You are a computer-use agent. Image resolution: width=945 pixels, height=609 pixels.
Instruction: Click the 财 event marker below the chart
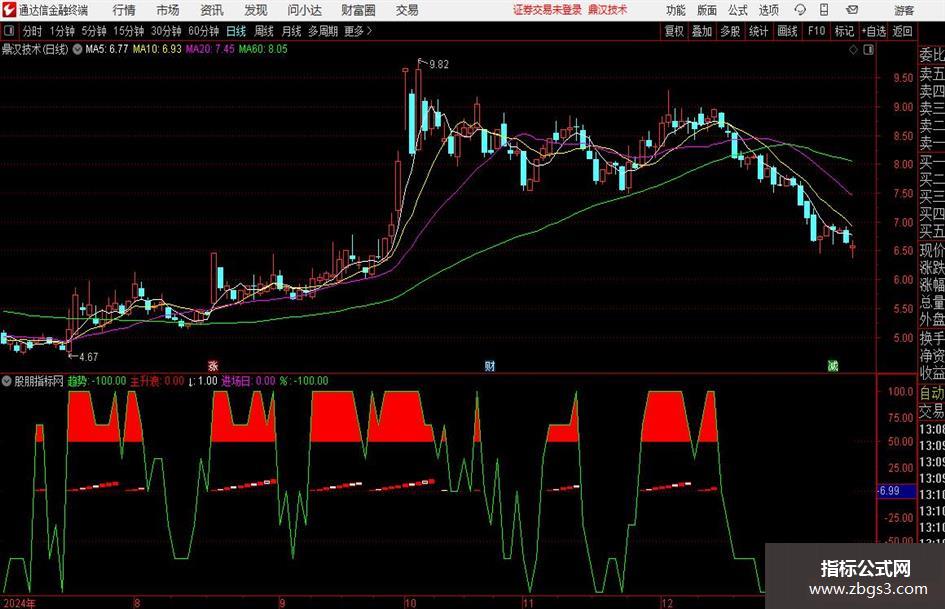tap(490, 366)
